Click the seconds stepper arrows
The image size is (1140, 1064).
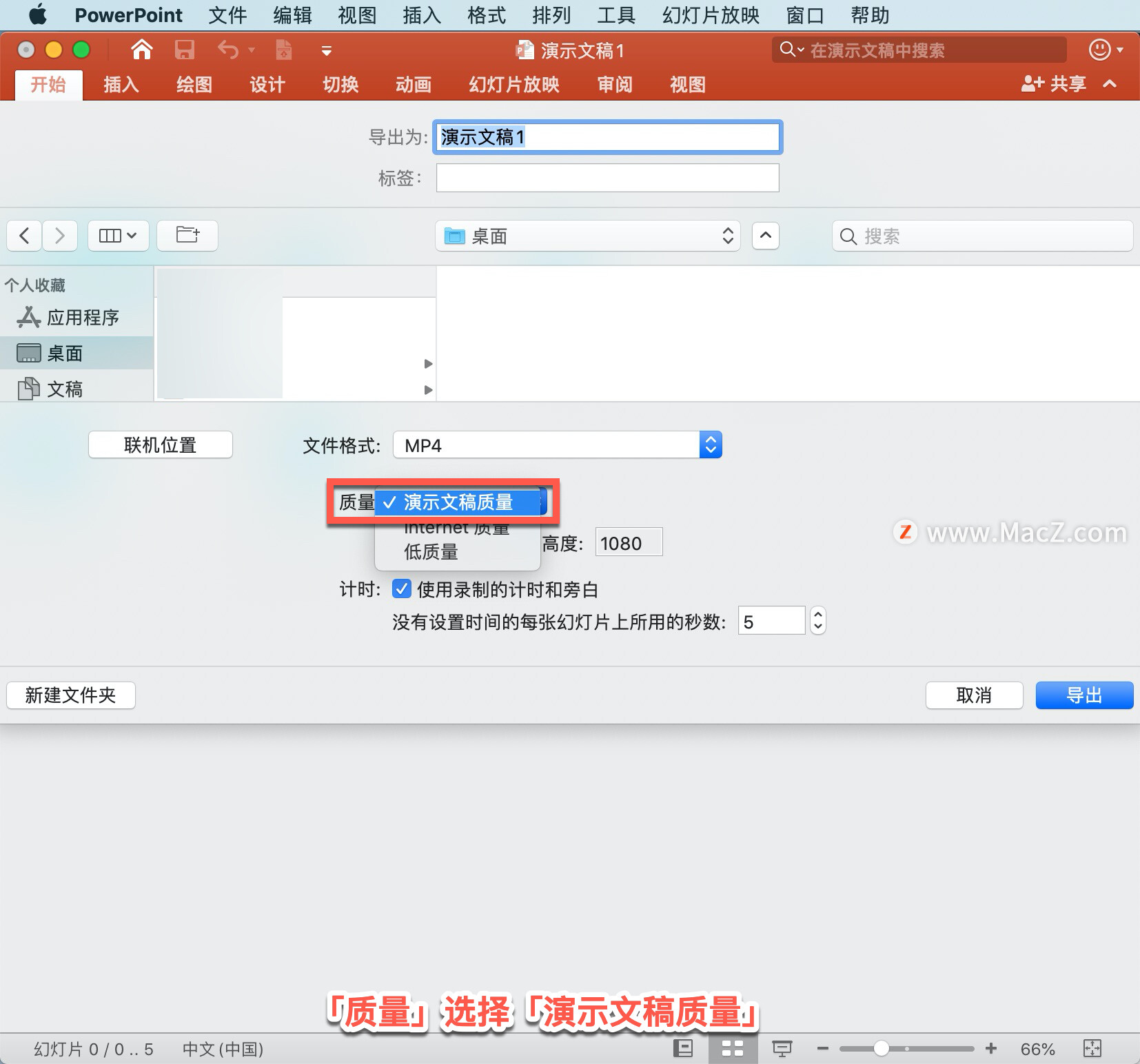[x=817, y=621]
